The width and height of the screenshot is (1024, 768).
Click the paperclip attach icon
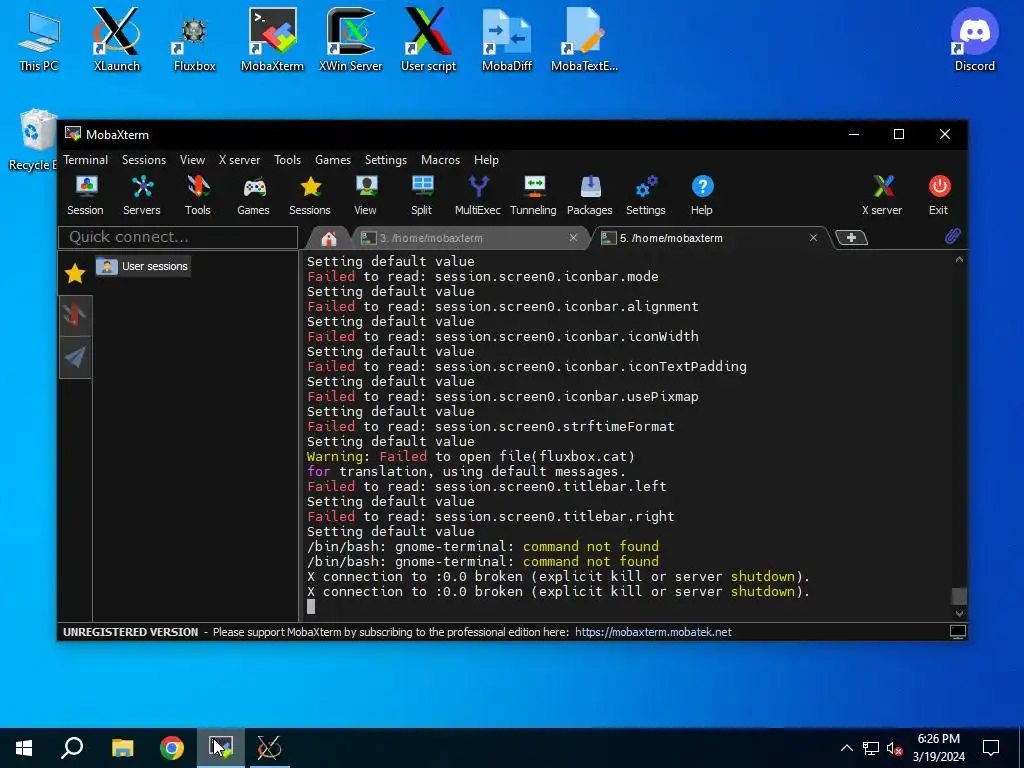coord(953,236)
